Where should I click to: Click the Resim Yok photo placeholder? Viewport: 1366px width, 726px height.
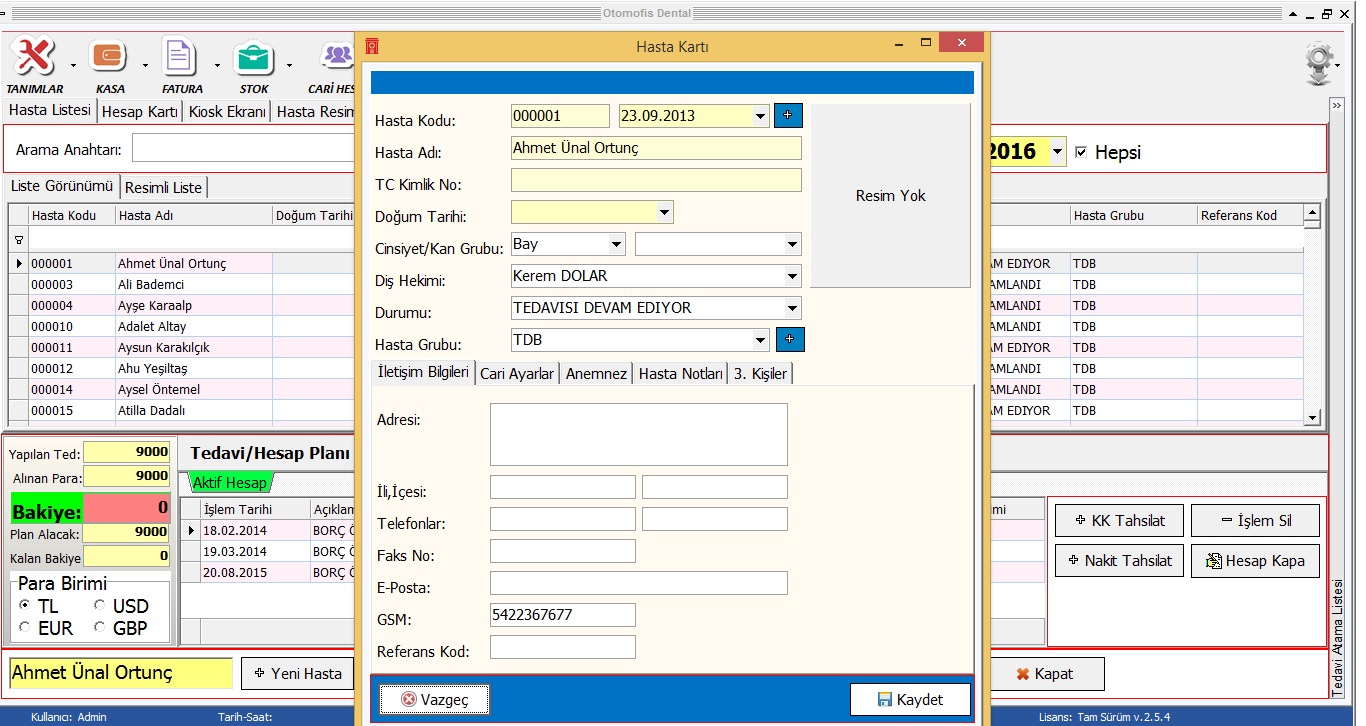click(890, 196)
